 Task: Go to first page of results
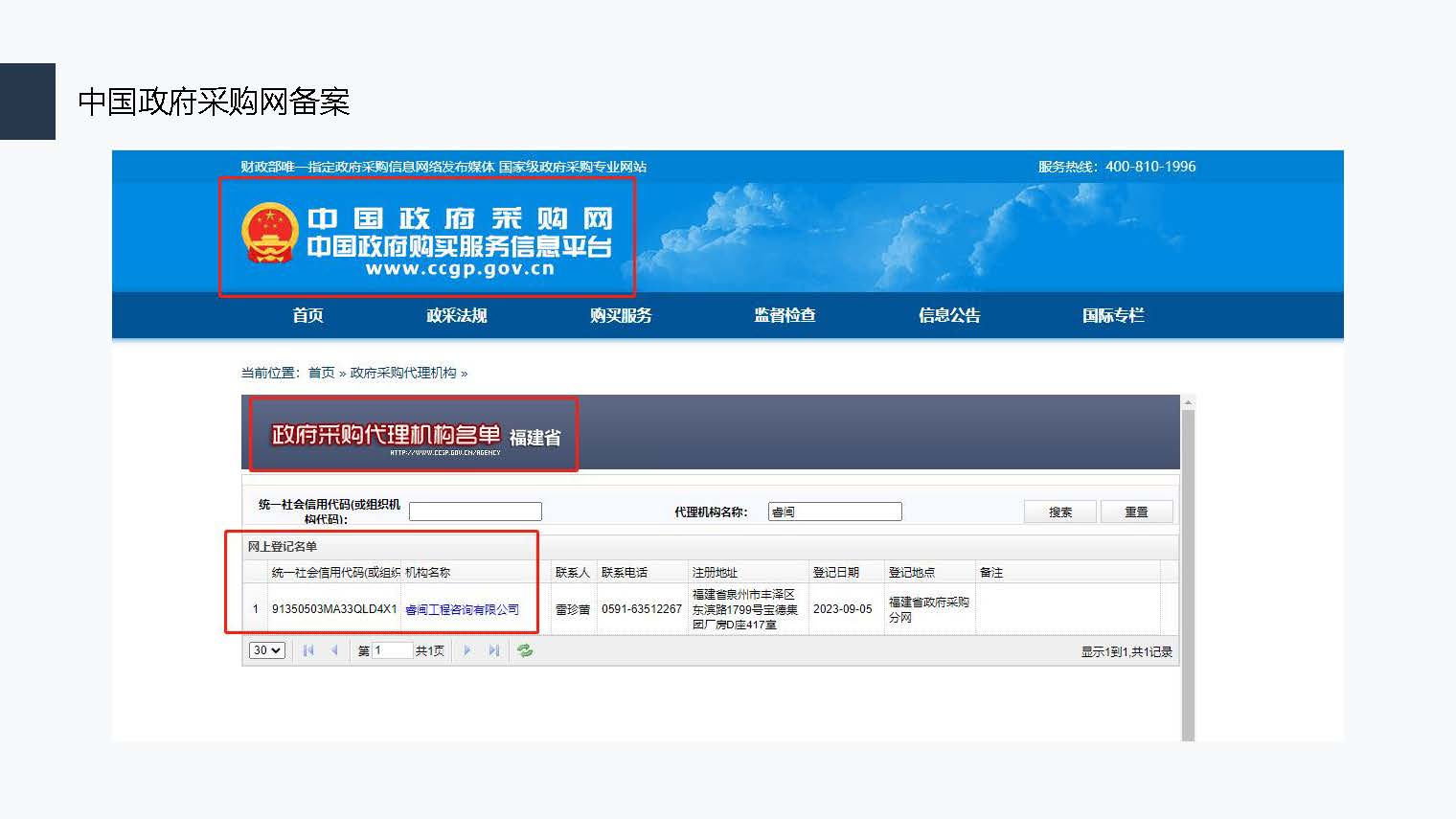[x=308, y=650]
